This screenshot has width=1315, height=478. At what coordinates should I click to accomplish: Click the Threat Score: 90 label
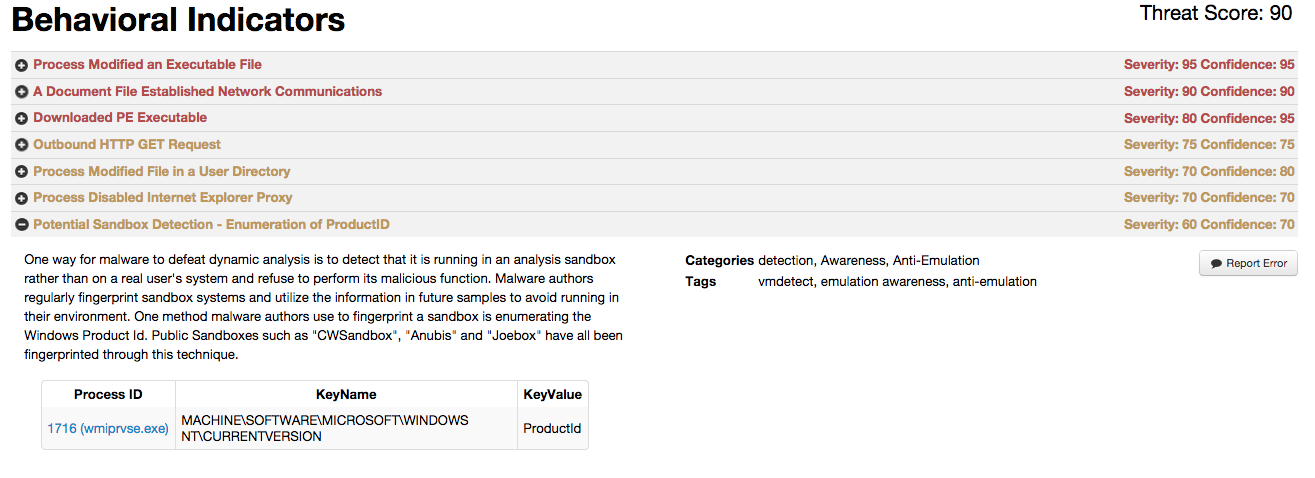point(1216,14)
